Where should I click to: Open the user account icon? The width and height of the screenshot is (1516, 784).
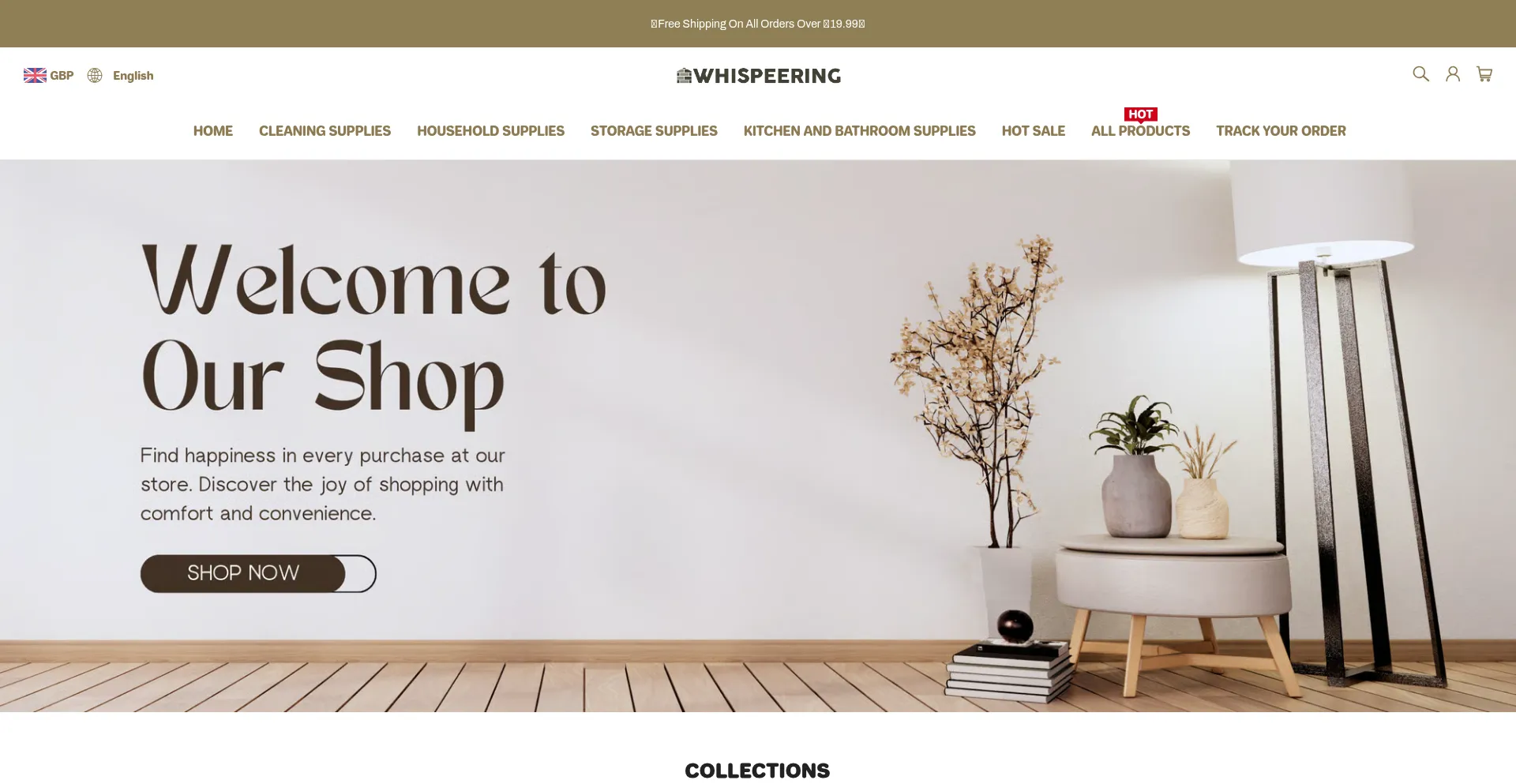point(1453,74)
